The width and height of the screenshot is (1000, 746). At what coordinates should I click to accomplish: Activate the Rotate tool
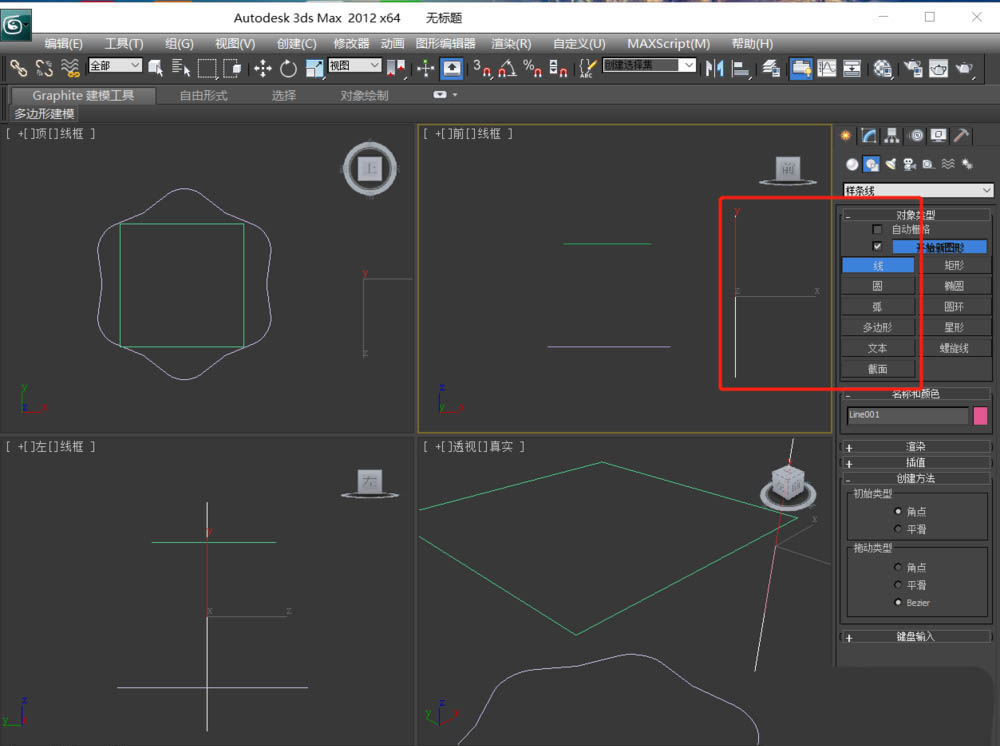pos(288,68)
